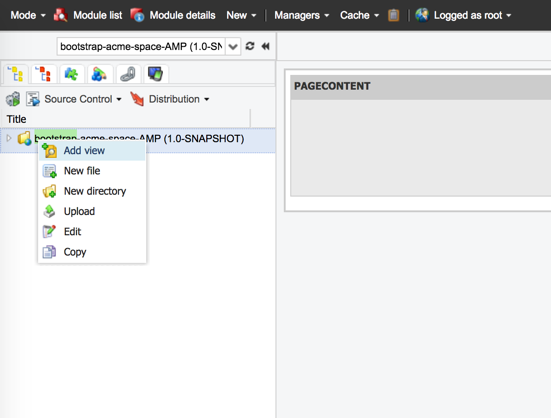Screen dimensions: 551x418
Task: Open the Source Control dropdown
Action: 83,99
